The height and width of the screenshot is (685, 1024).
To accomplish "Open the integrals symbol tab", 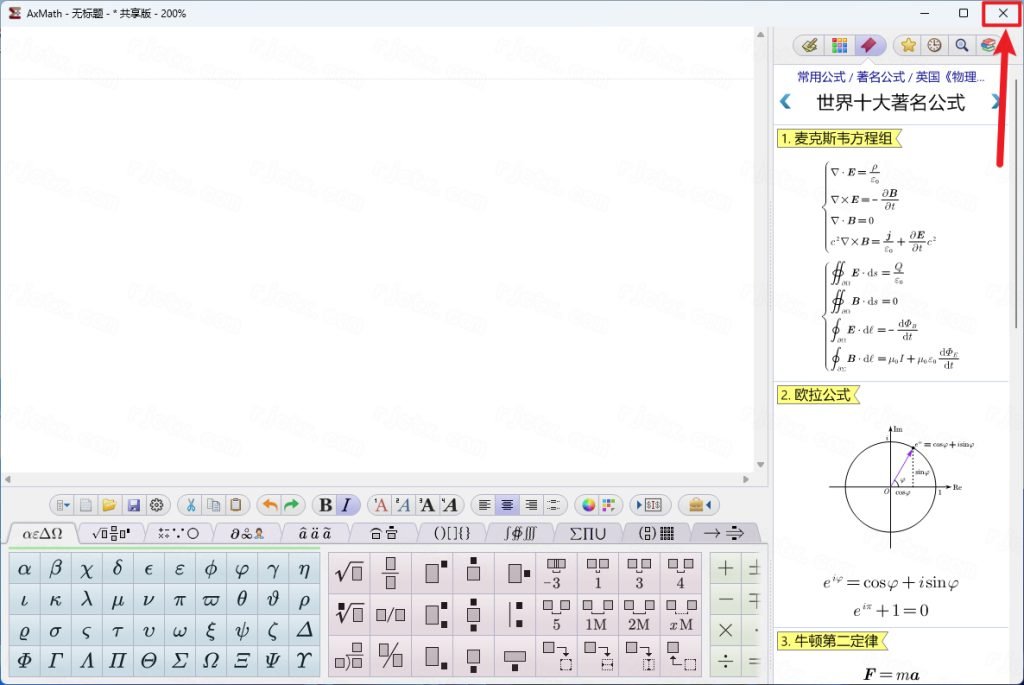I will pos(520,534).
